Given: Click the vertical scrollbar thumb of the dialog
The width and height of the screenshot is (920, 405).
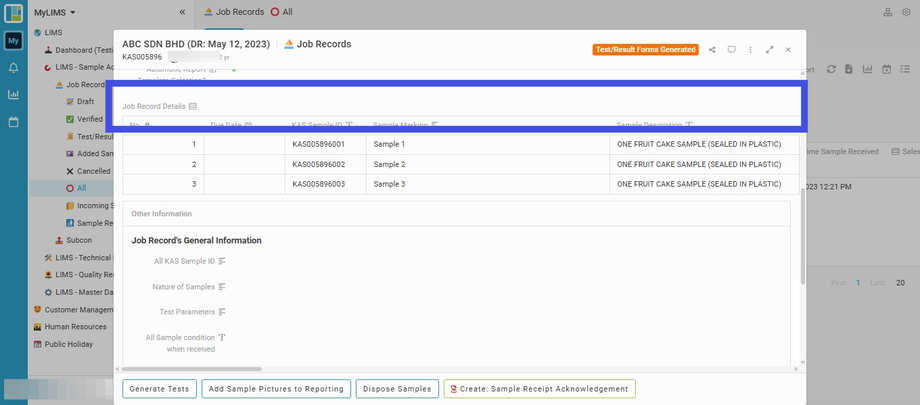Looking at the screenshot, I should [x=802, y=235].
